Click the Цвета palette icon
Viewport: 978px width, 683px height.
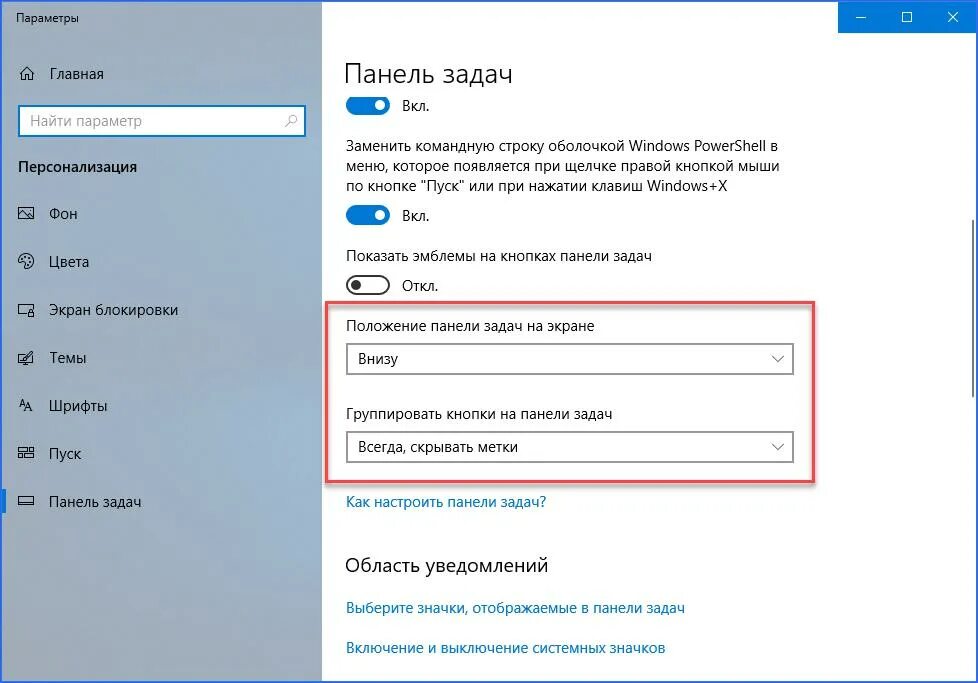(x=26, y=261)
